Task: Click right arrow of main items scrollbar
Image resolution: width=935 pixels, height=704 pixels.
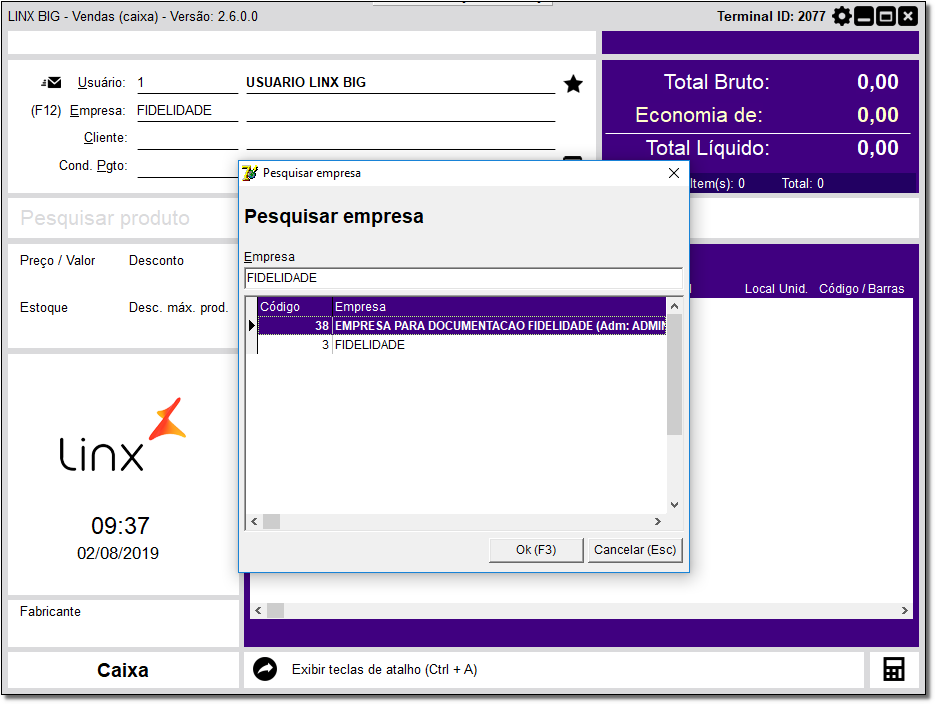Action: tap(905, 610)
